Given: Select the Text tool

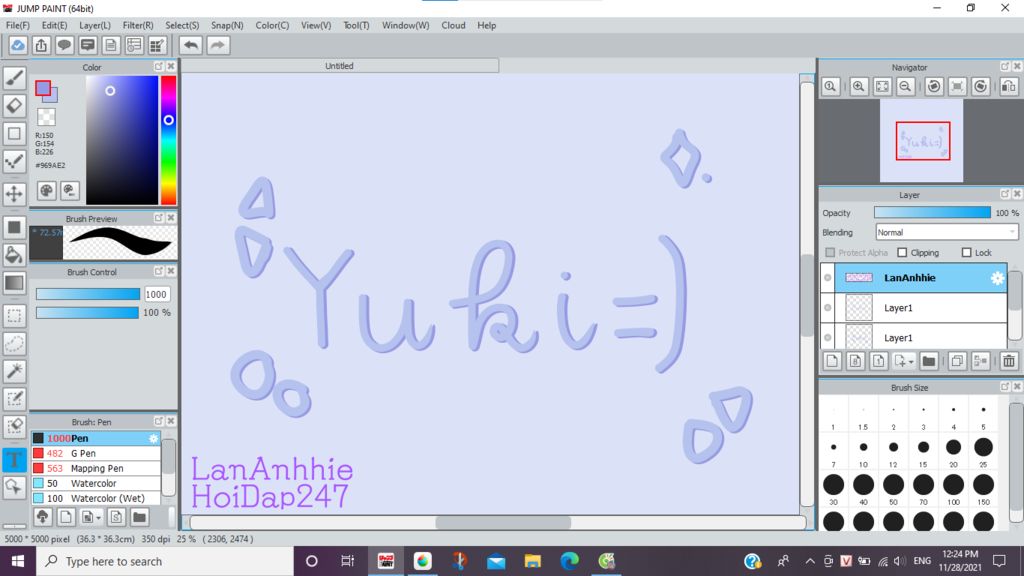Looking at the screenshot, I should pos(14,459).
